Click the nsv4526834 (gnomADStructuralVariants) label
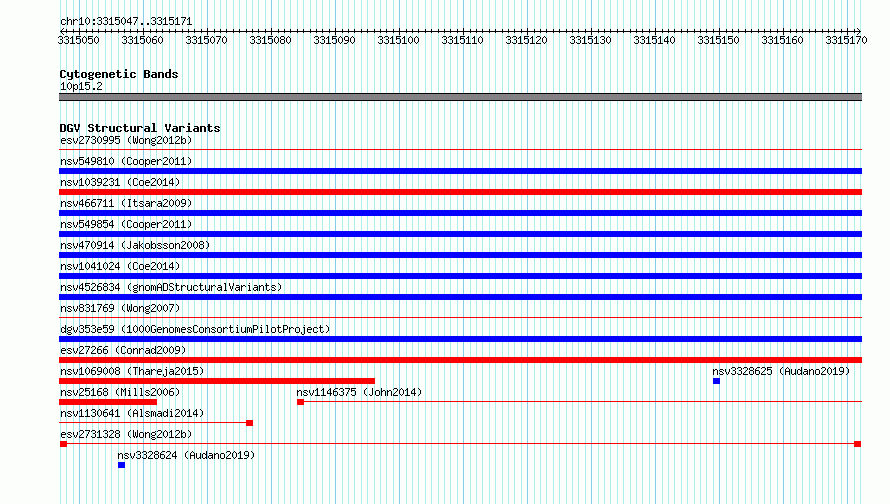This screenshot has width=890, height=504. 171,287
